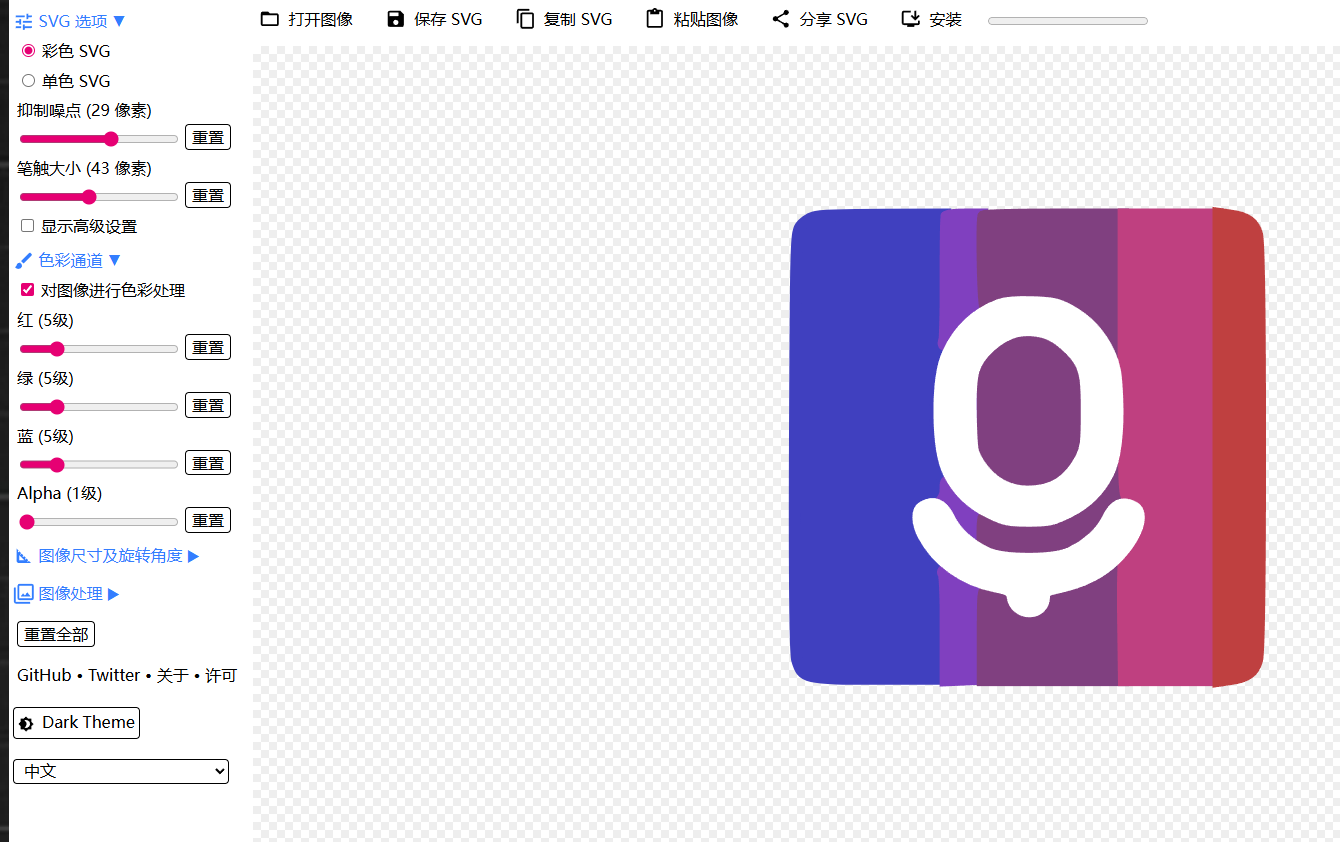
Task: Click the paintbrush icon beside 色彩通道
Action: point(24,261)
